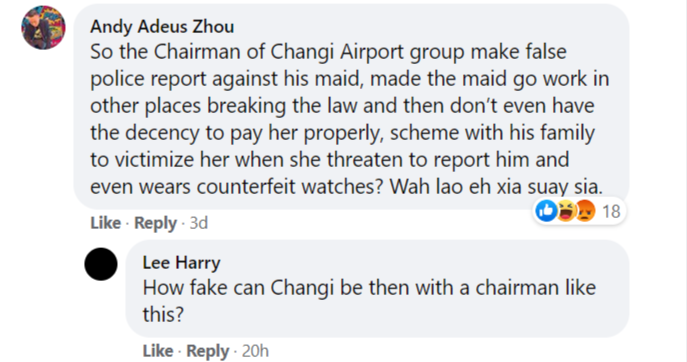
Task: Open Lee Harry's black circle avatar
Action: pos(101,264)
